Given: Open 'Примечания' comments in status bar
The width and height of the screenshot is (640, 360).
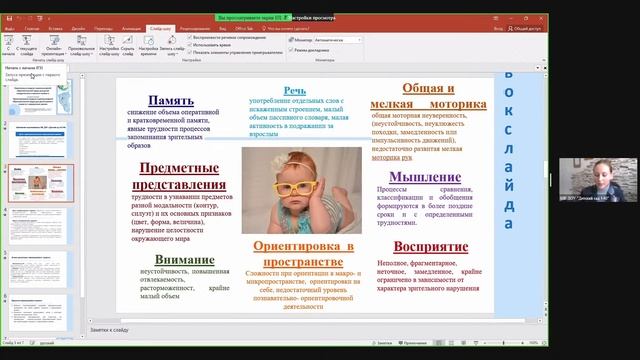Looking at the screenshot, I should coord(412,343).
